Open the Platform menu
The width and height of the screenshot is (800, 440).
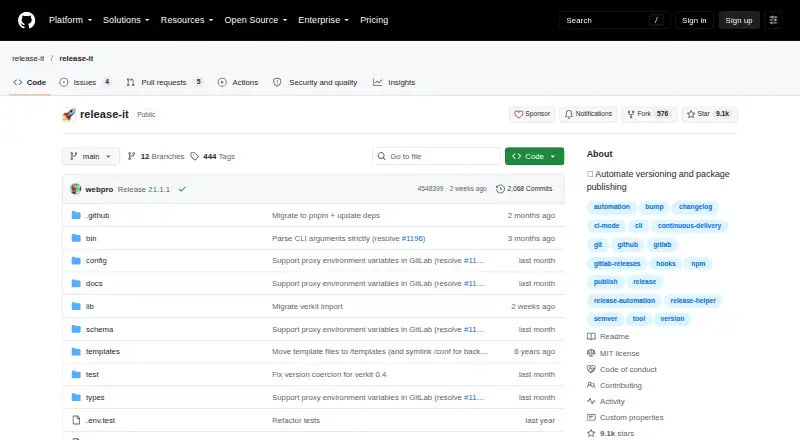tap(70, 20)
